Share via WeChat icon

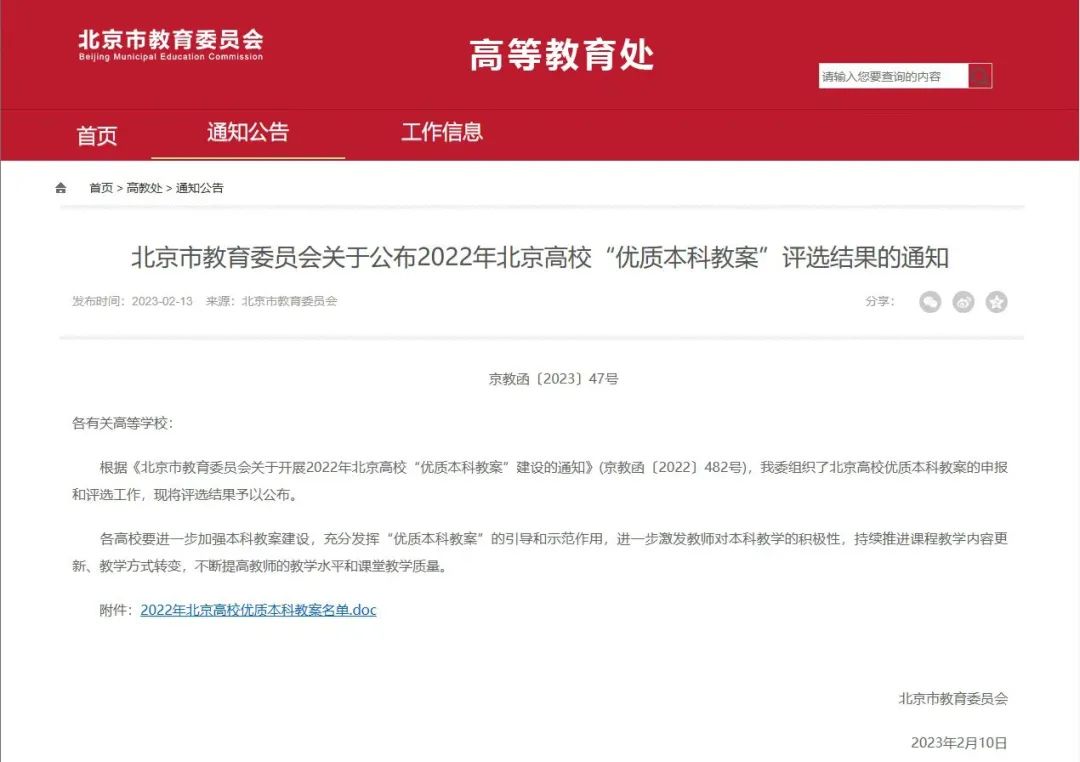click(930, 302)
